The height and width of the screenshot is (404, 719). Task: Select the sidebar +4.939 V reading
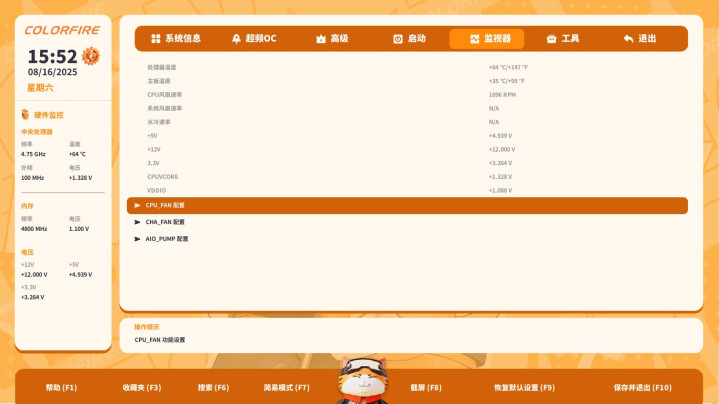(80, 275)
